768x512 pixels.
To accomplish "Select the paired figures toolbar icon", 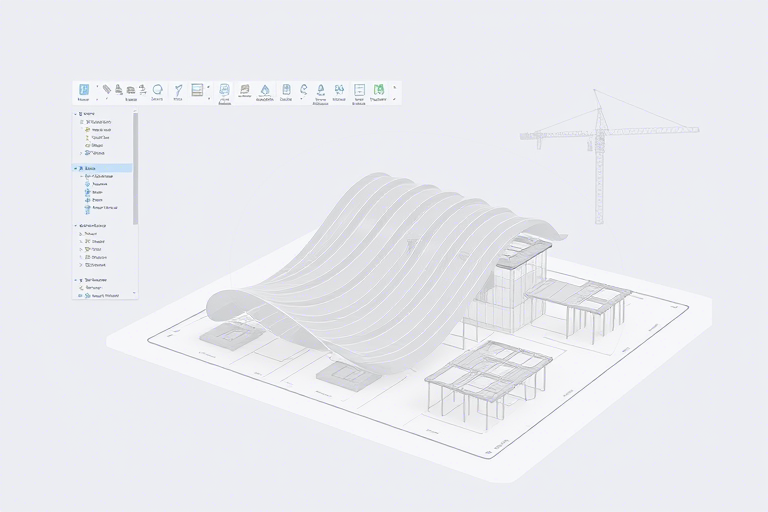I will pyautogui.click(x=339, y=89).
